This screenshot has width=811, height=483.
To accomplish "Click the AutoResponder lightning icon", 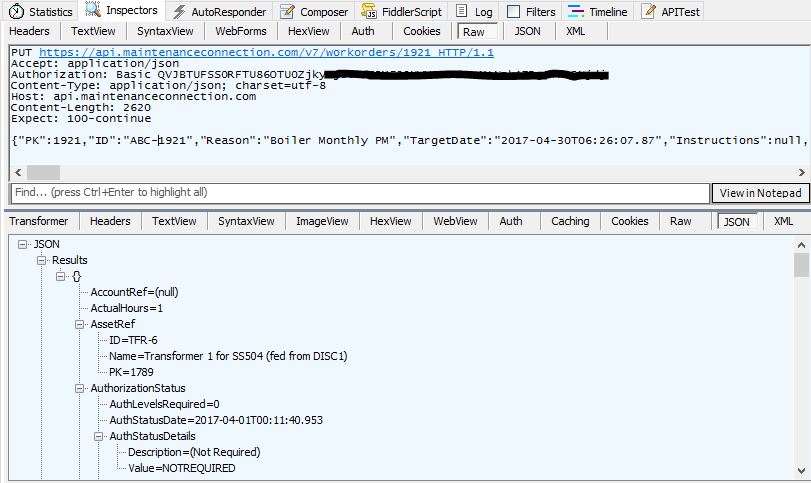I will click(179, 12).
